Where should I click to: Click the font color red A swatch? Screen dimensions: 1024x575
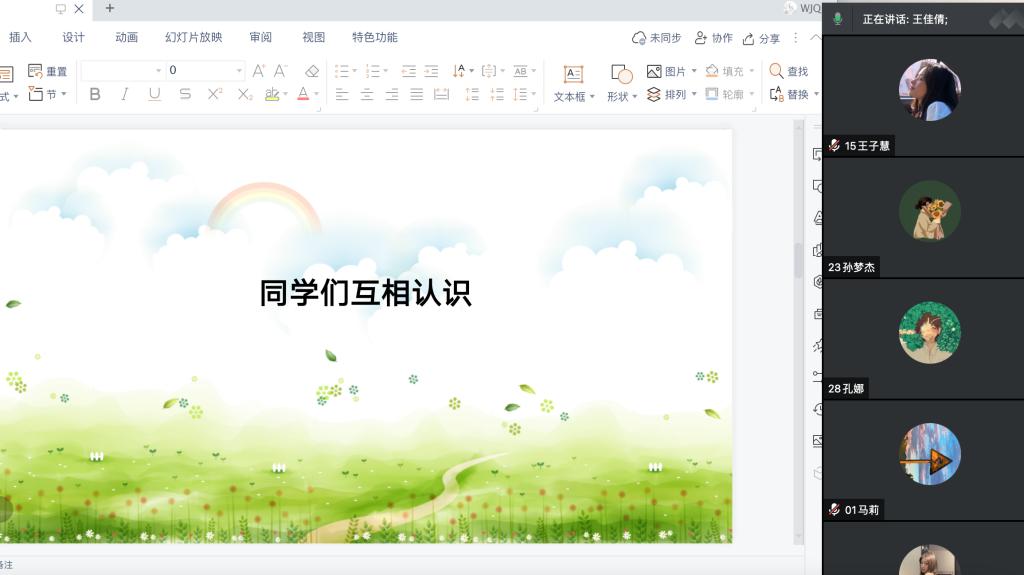pos(303,94)
